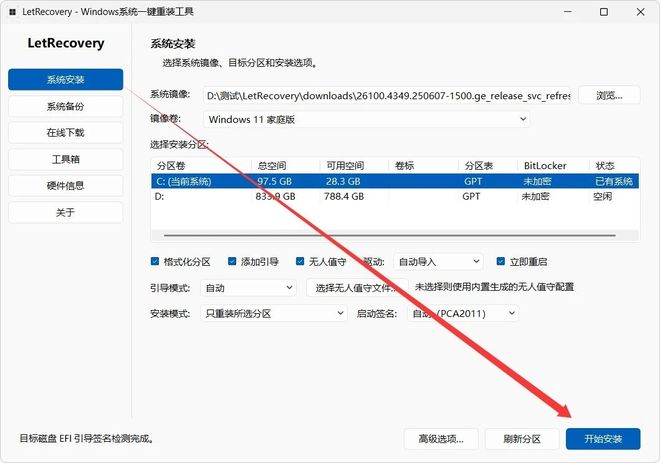This screenshot has width=660, height=463.
Task: Click the 卷标 column header
Action: pyautogui.click(x=423, y=165)
